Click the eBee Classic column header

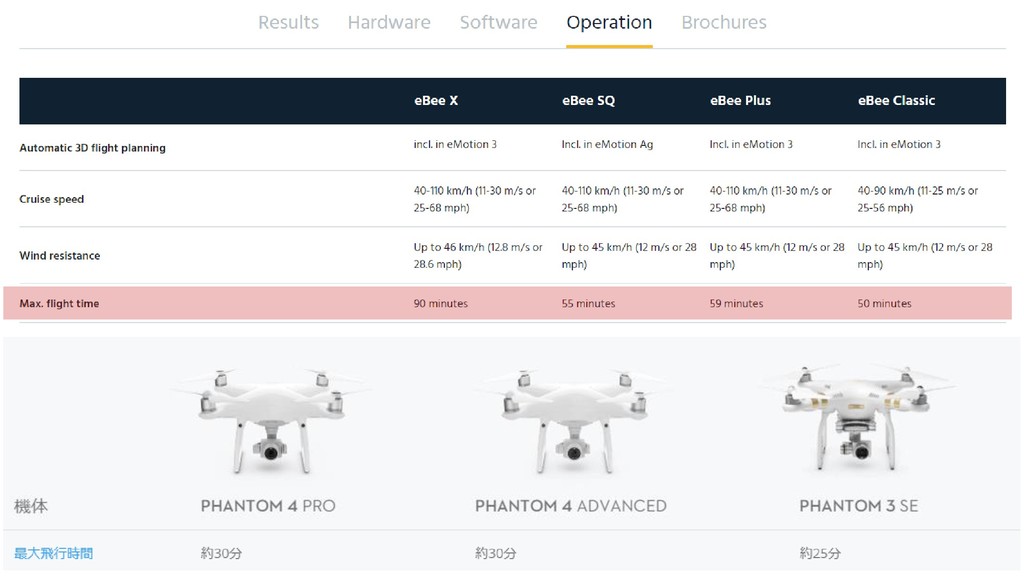[896, 101]
